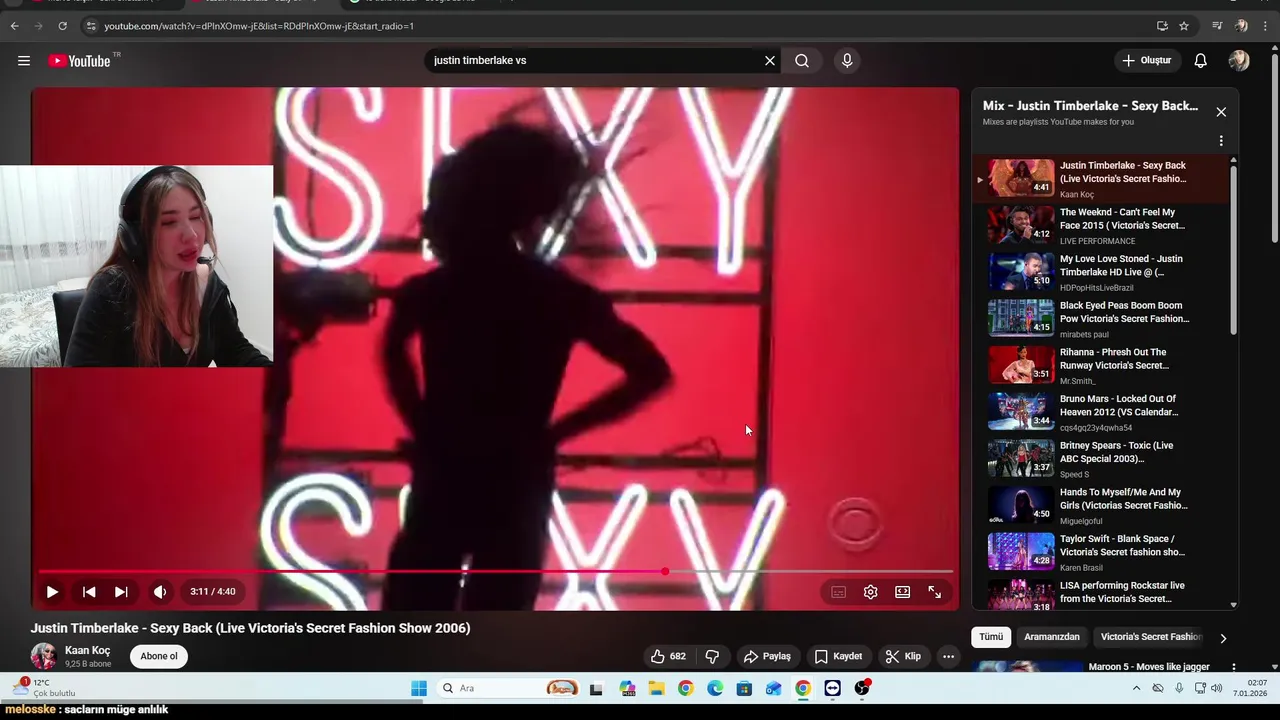1280x720 pixels.
Task: Open Microsoft Store from taskbar
Action: pos(744,688)
